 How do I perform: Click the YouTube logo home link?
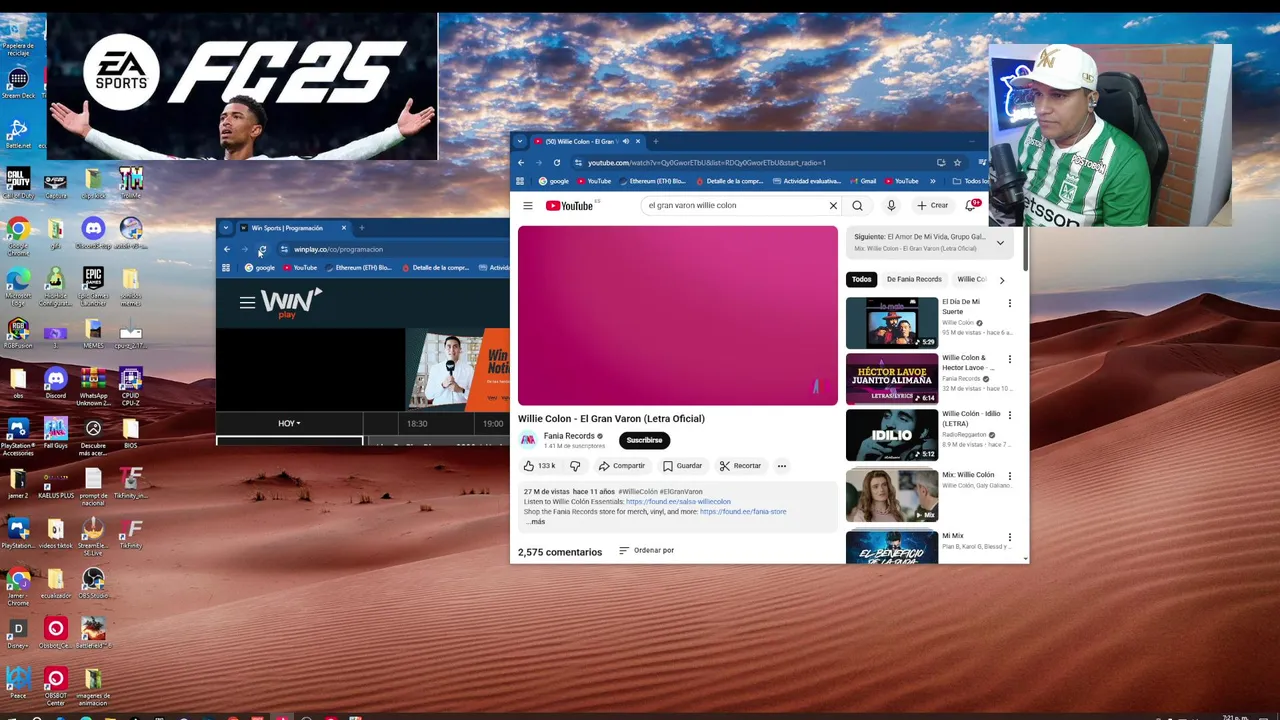point(570,206)
